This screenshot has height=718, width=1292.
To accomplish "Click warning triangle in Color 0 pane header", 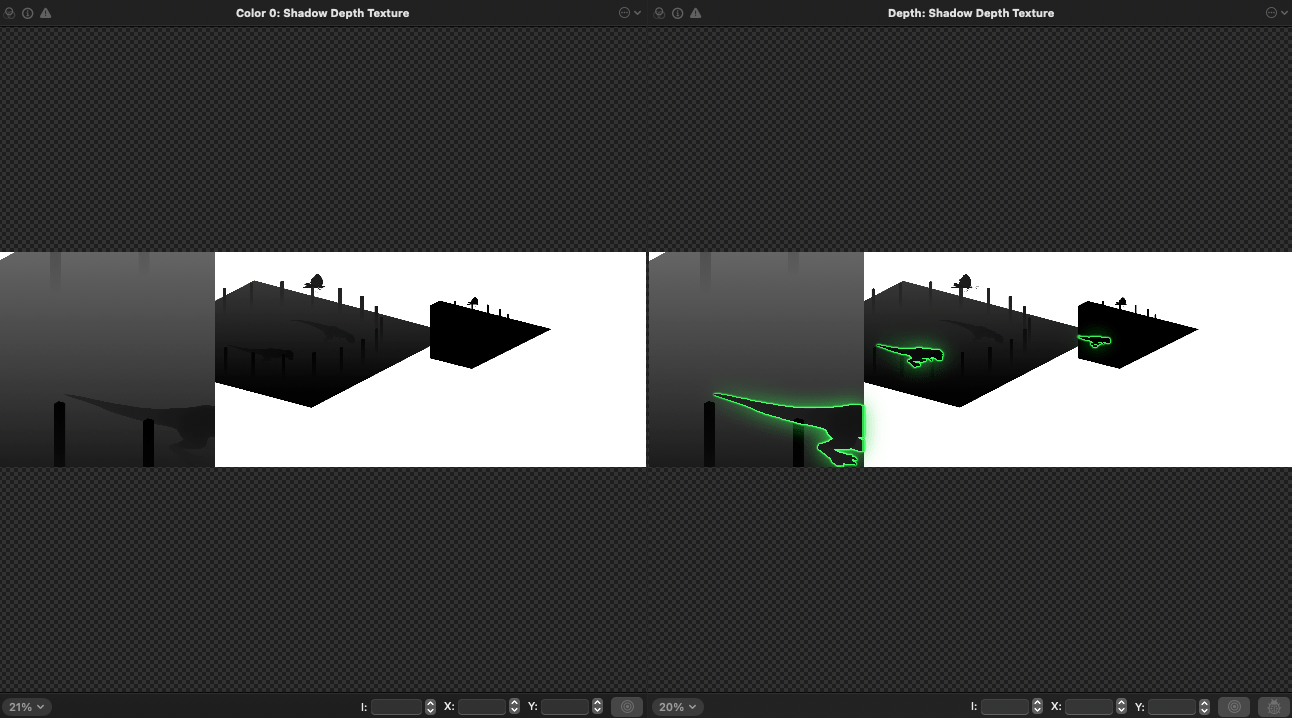I will point(46,13).
